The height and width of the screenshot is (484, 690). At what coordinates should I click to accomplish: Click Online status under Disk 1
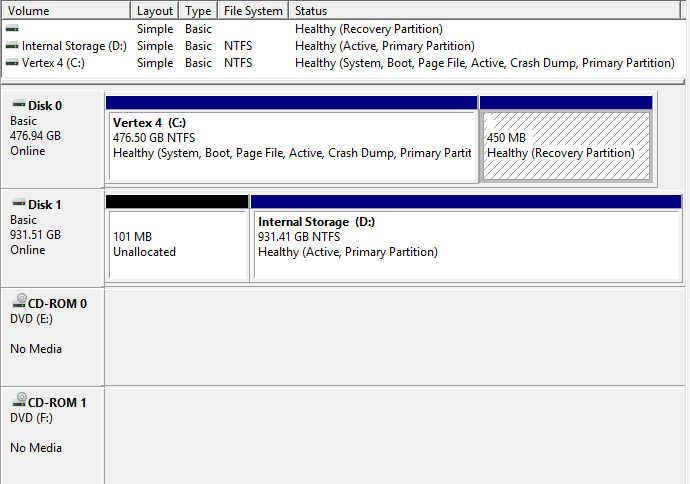(x=28, y=250)
